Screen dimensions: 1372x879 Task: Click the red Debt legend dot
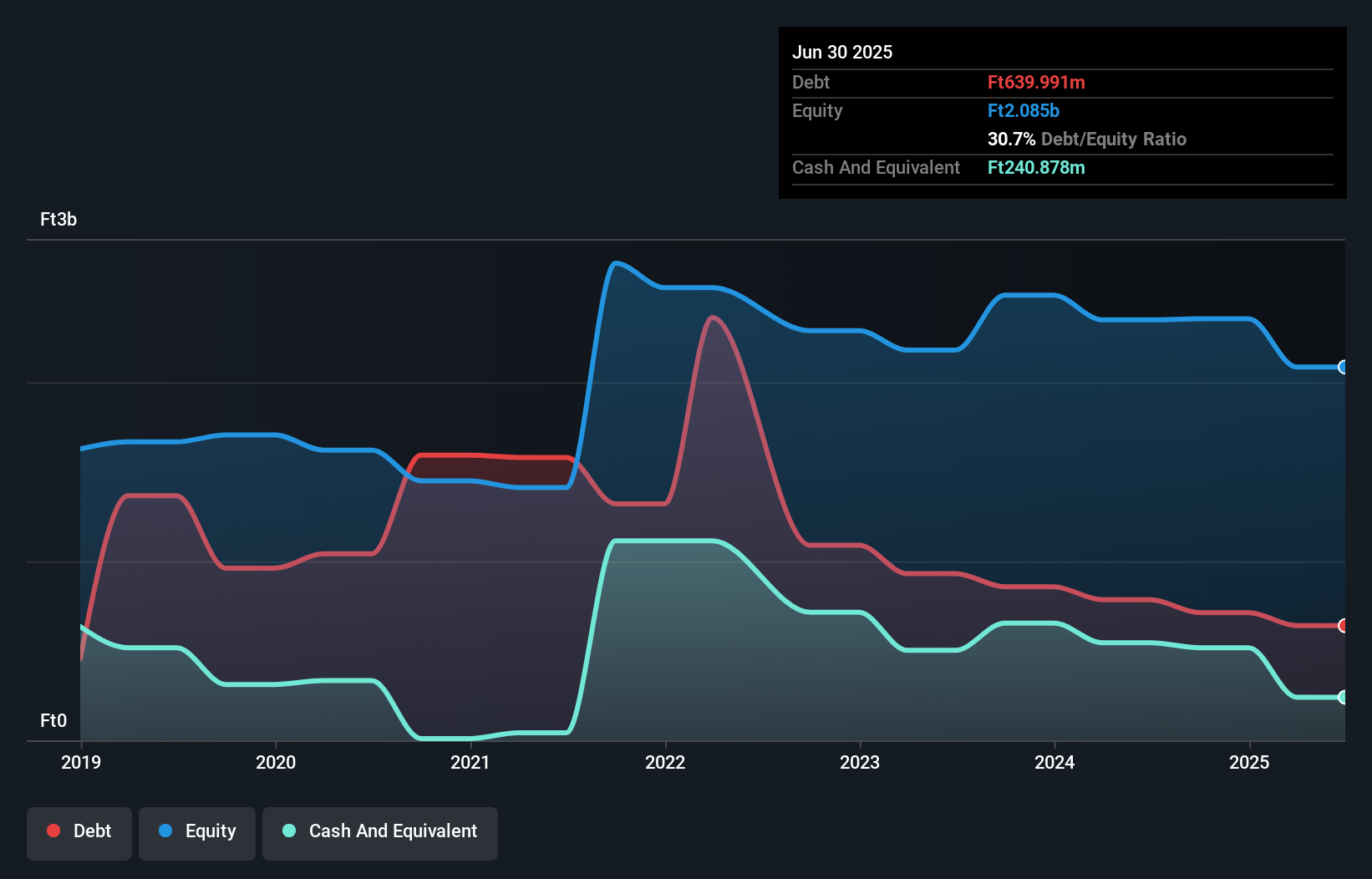pos(53,831)
